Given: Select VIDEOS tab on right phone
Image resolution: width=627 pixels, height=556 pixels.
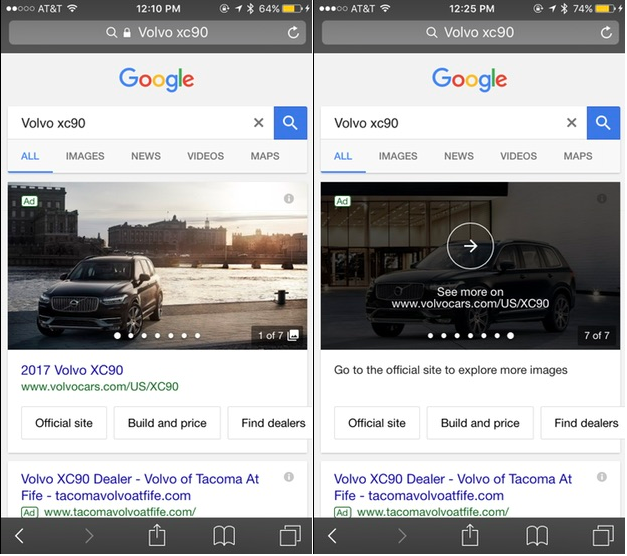Looking at the screenshot, I should (x=519, y=156).
